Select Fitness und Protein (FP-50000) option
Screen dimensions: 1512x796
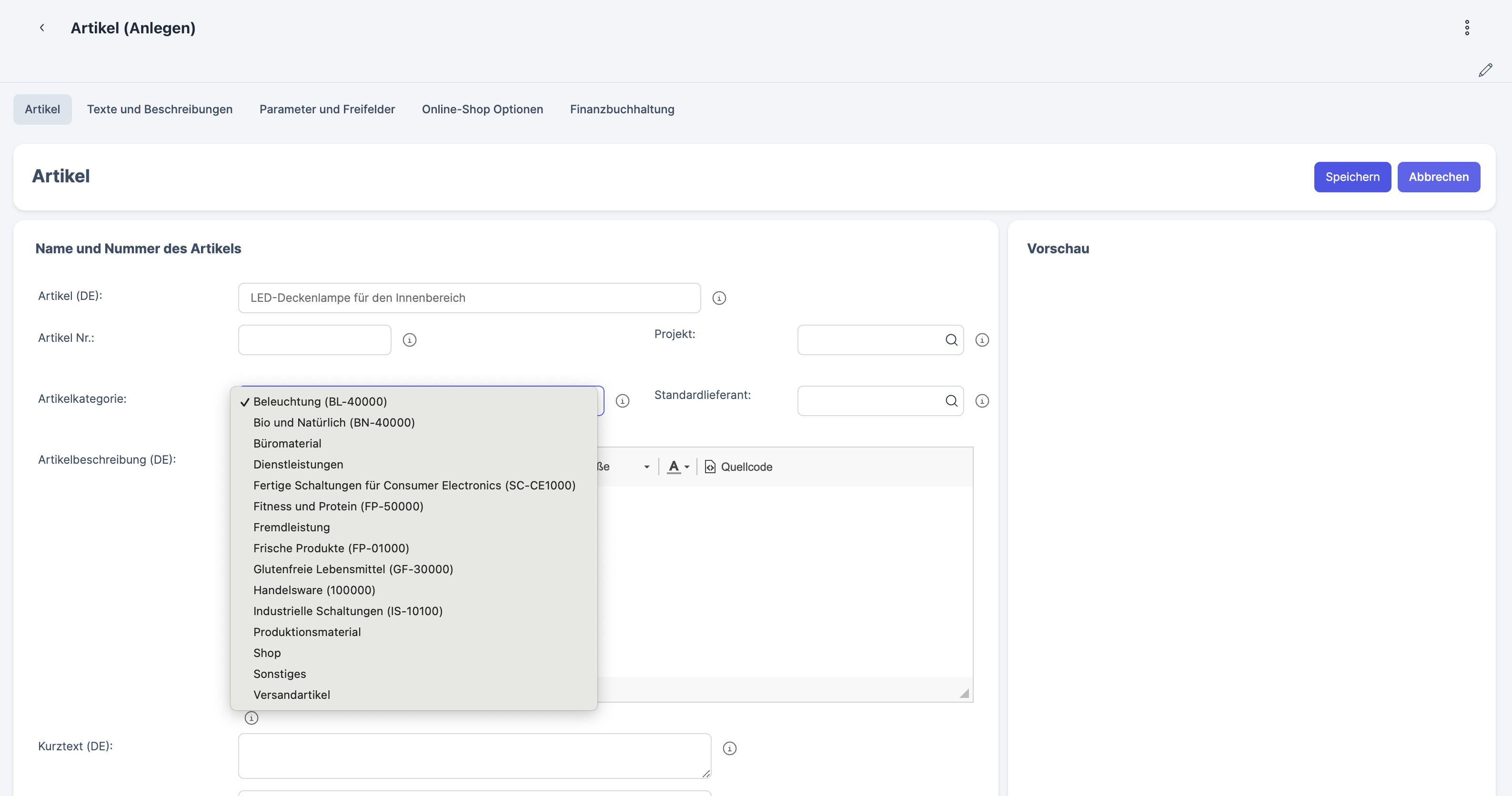coord(338,506)
